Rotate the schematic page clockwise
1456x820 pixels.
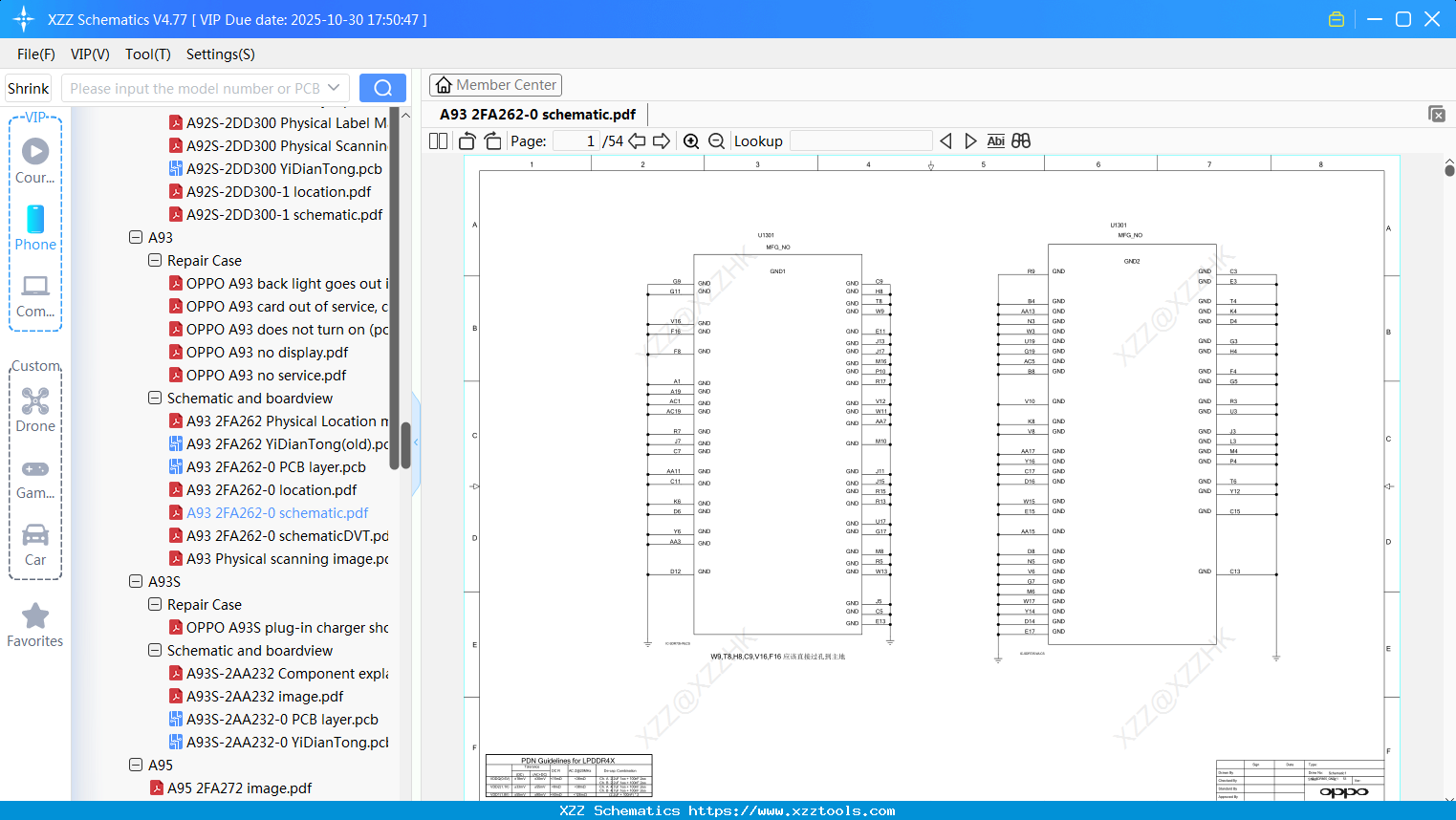tap(491, 140)
